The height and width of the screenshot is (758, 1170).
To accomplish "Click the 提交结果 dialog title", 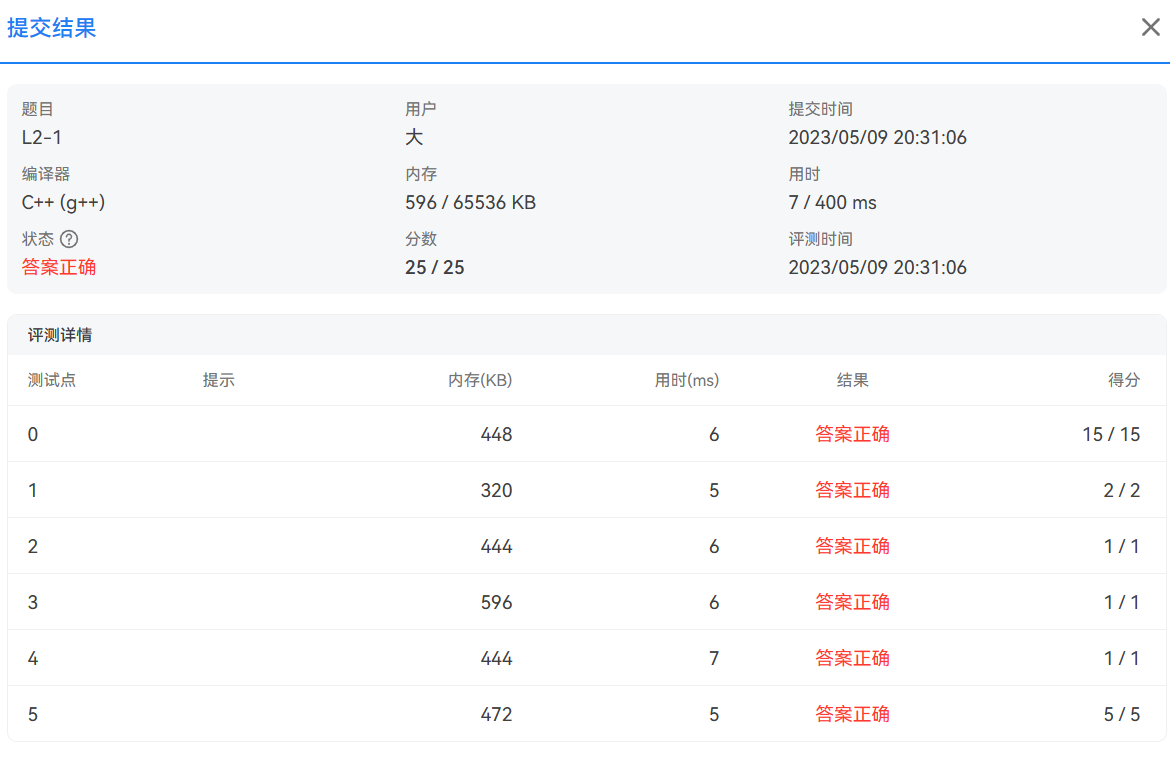I will pos(52,28).
